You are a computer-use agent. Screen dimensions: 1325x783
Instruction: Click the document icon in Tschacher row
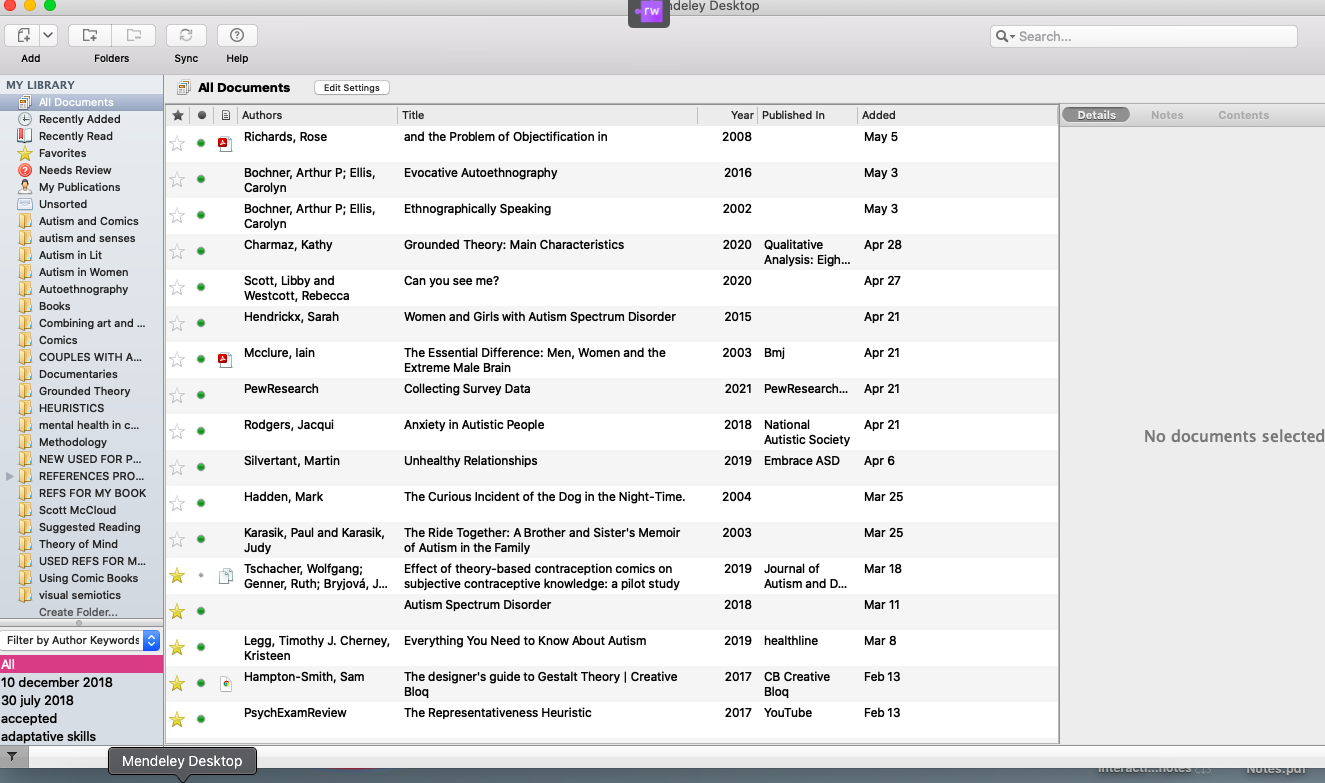coord(225,575)
